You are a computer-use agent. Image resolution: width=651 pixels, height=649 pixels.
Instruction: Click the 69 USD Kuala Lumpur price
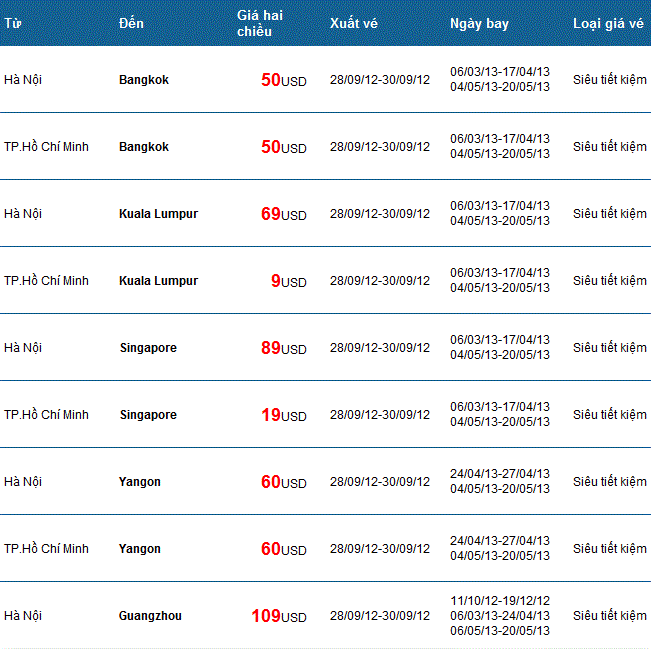pos(284,214)
